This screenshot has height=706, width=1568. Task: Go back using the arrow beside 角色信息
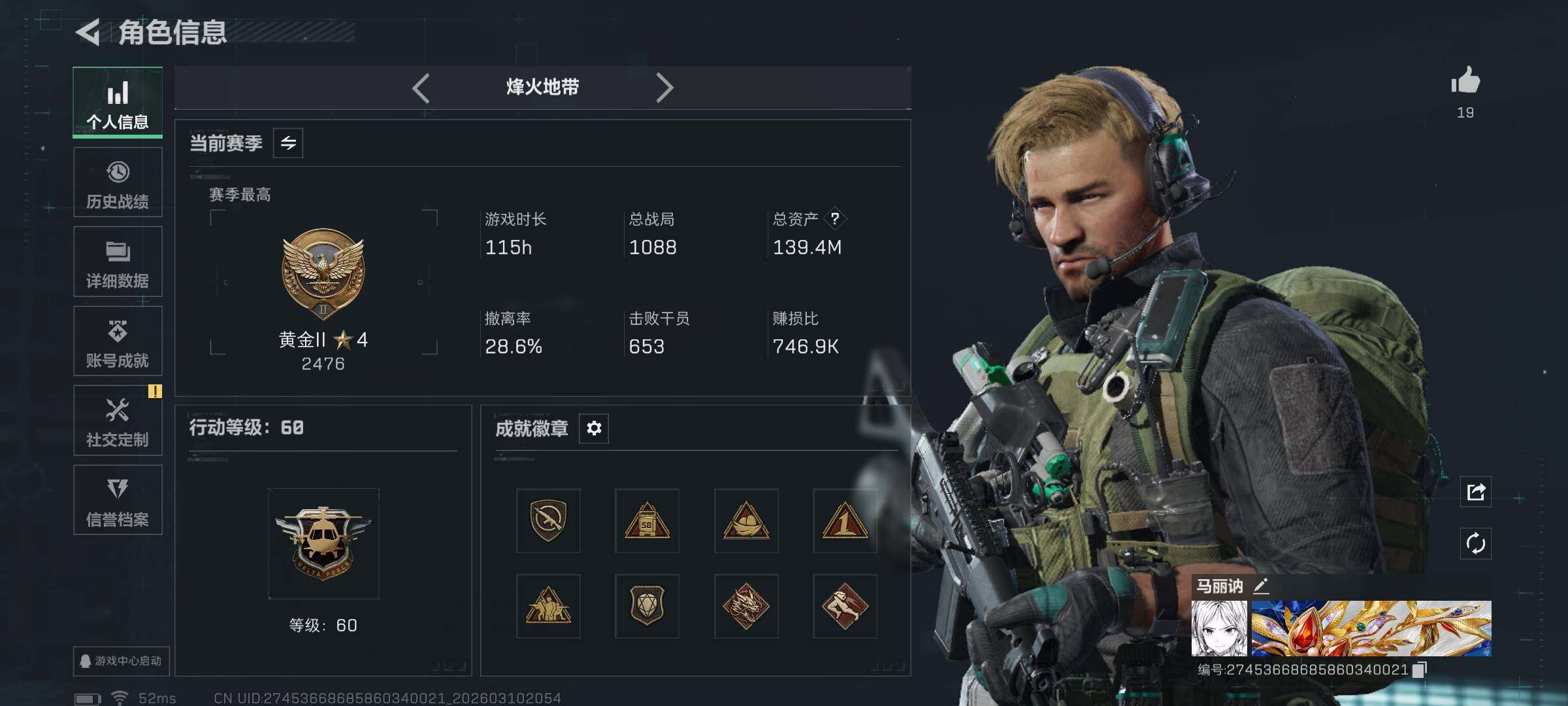(x=88, y=32)
